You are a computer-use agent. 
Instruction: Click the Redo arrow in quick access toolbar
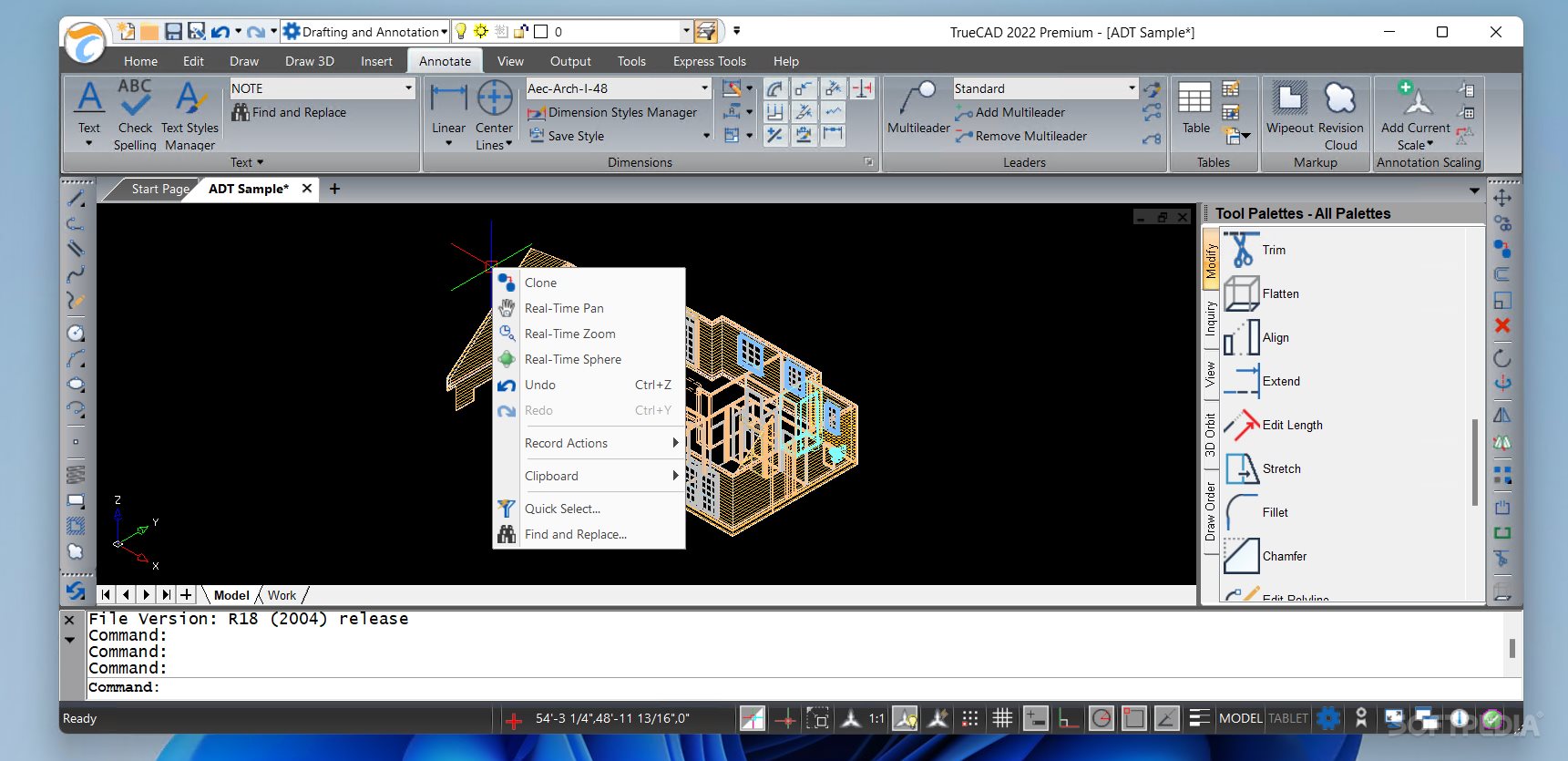tap(256, 32)
